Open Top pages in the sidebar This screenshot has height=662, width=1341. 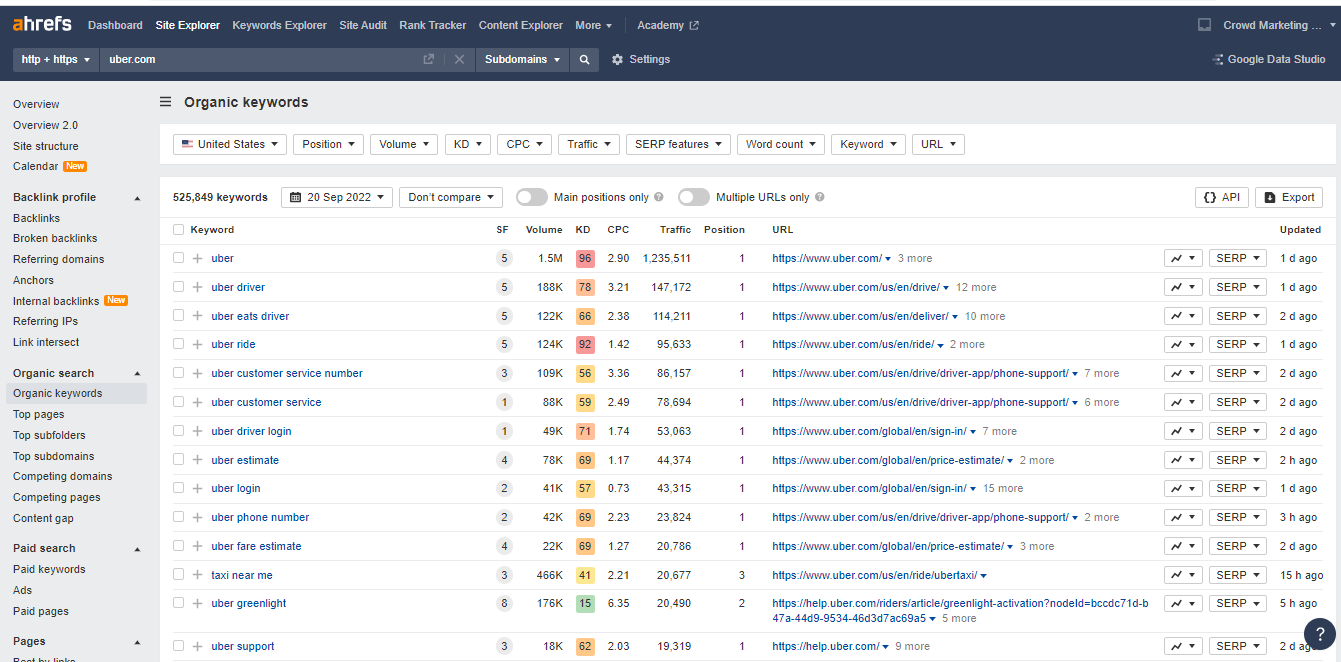[40, 414]
